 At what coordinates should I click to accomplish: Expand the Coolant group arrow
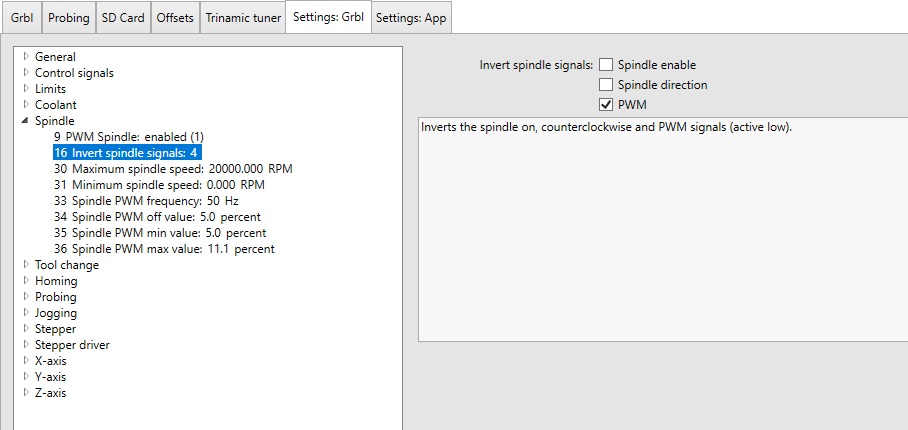(25, 105)
